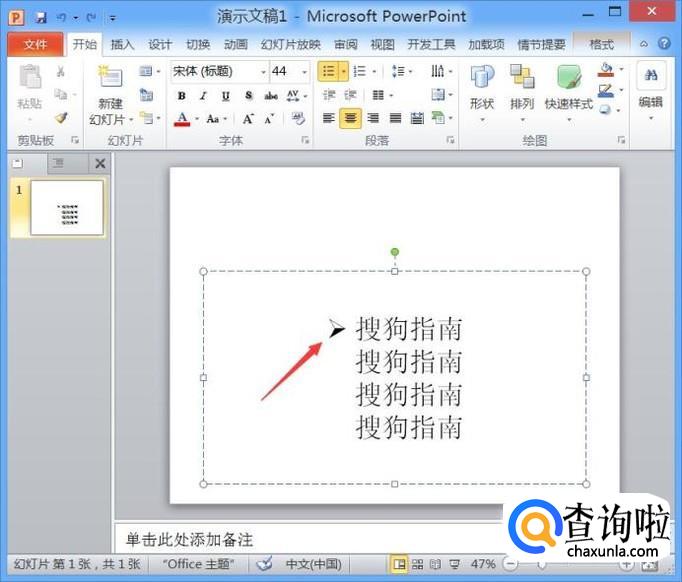Image resolution: width=682 pixels, height=582 pixels.
Task: Open the File tab
Action: pyautogui.click(x=35, y=44)
